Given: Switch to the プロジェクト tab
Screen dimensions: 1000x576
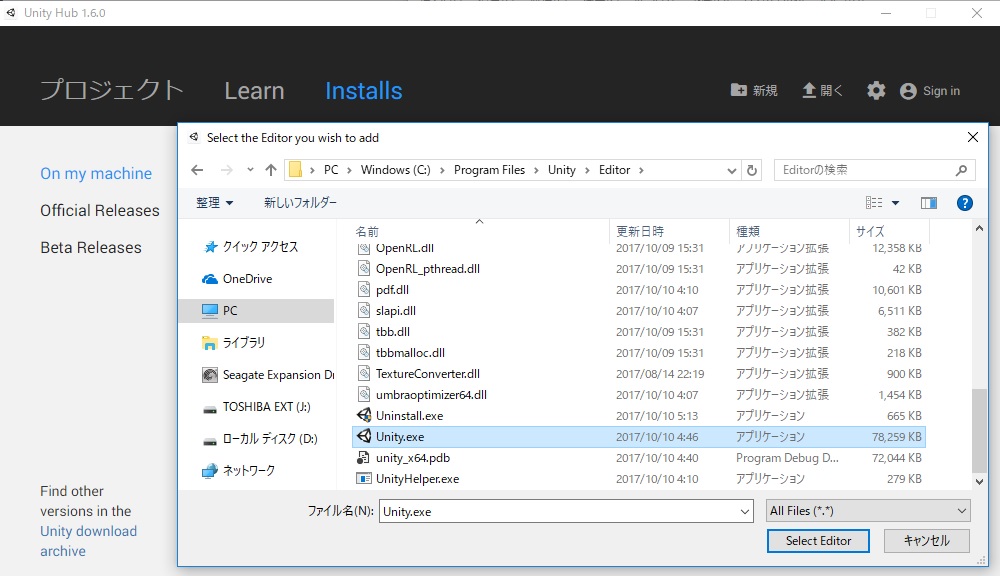Looking at the screenshot, I should click(112, 91).
